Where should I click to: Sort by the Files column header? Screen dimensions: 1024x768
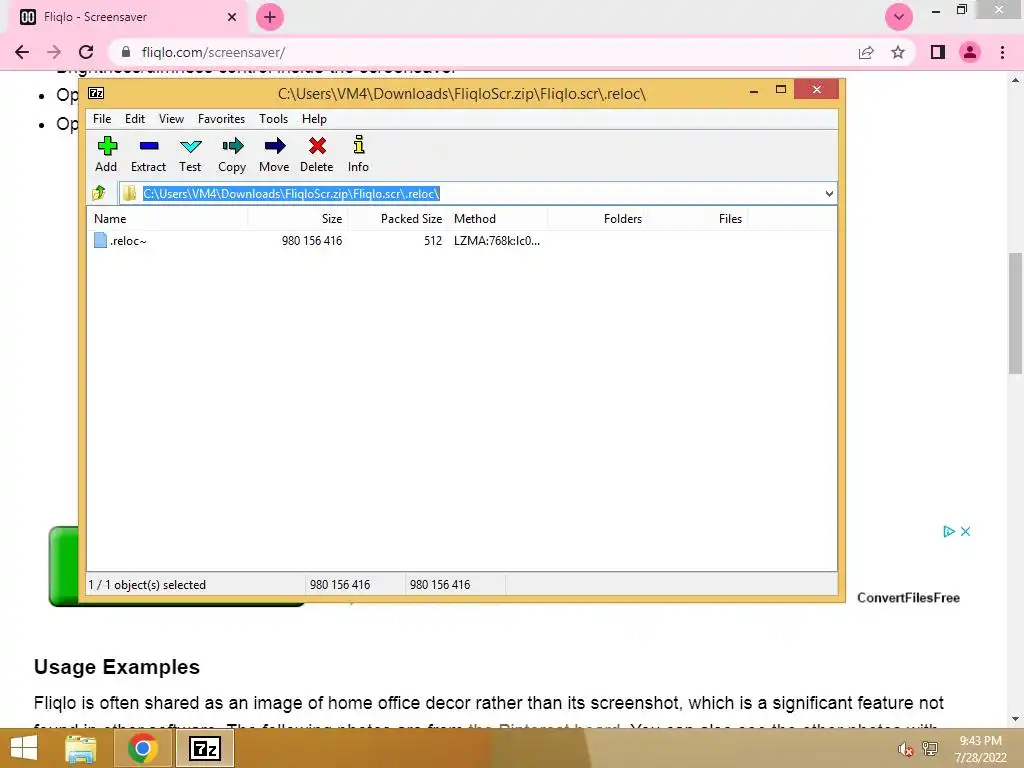697,219
